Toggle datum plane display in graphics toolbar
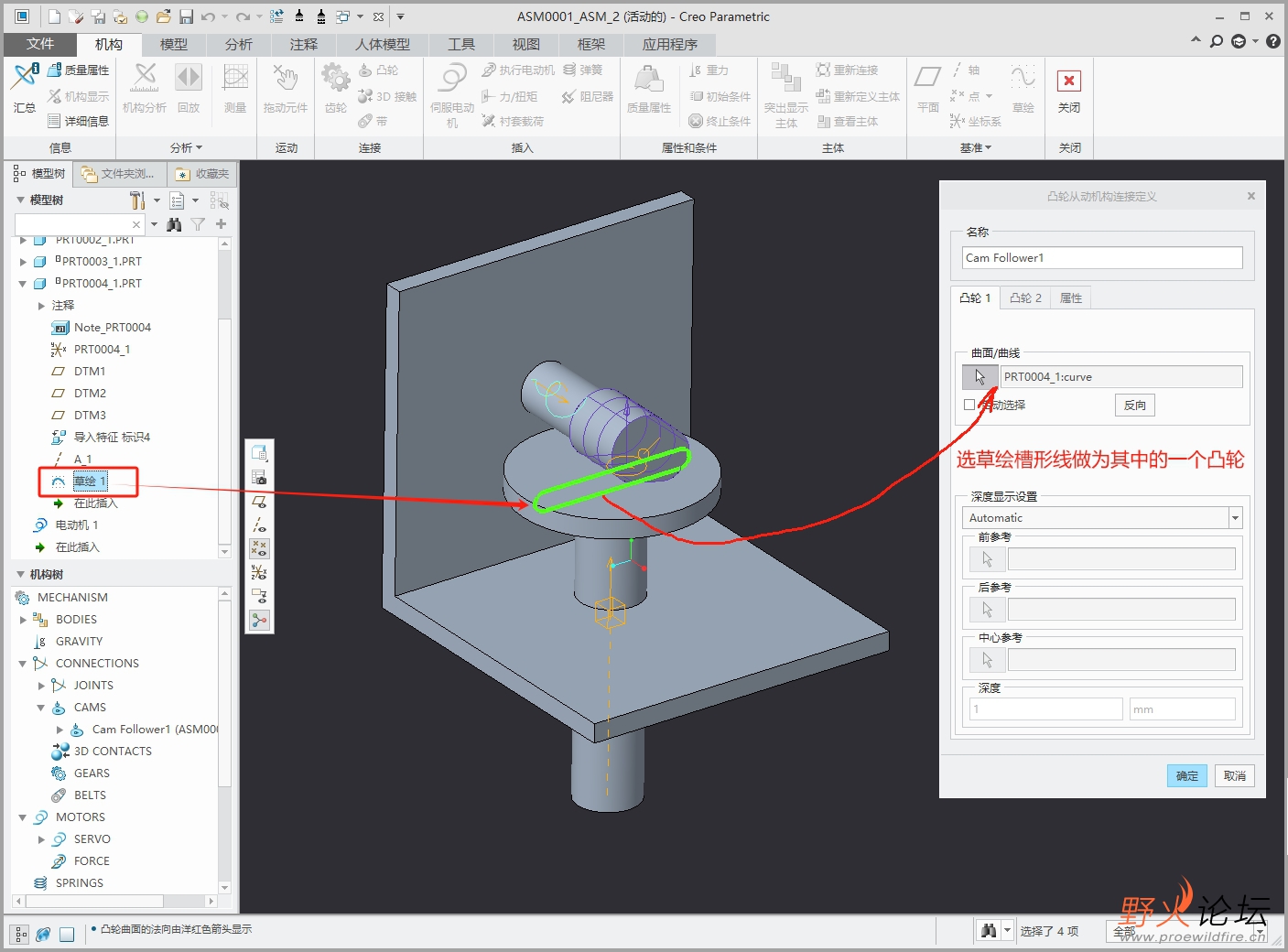1288x952 pixels. click(260, 501)
